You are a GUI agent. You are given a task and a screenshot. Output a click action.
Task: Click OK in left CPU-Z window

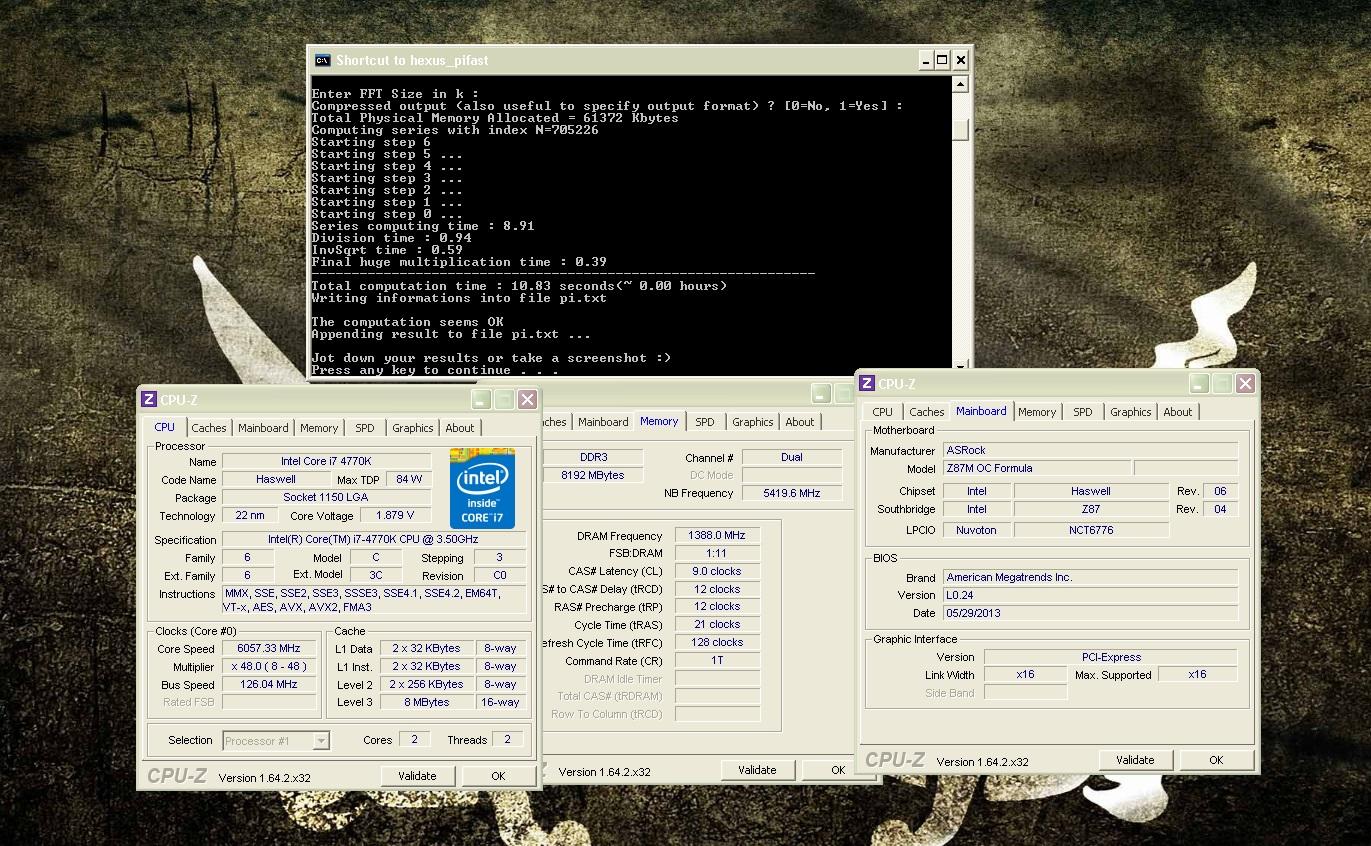click(x=498, y=776)
